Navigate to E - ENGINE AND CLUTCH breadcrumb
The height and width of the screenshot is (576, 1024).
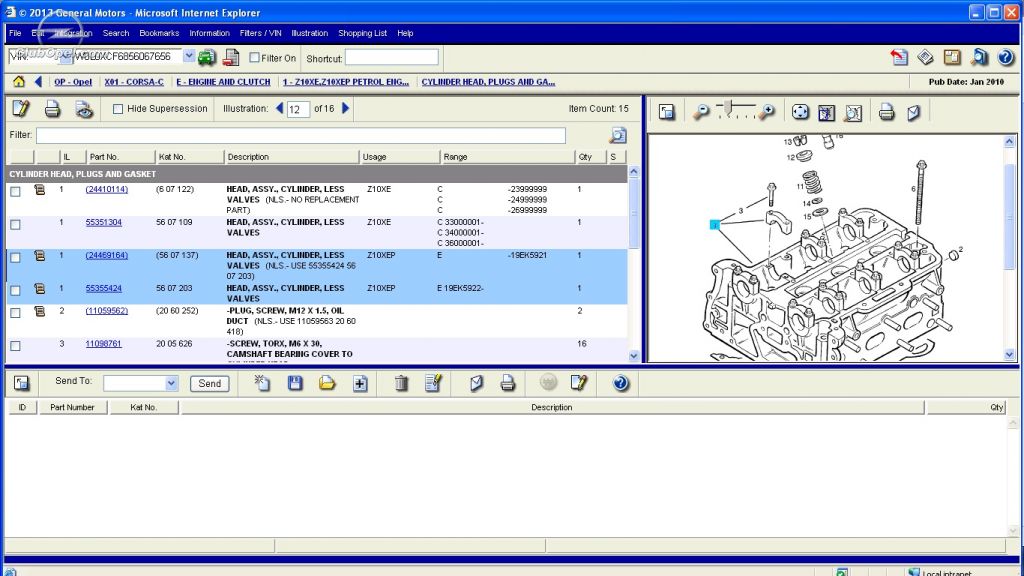[223, 82]
